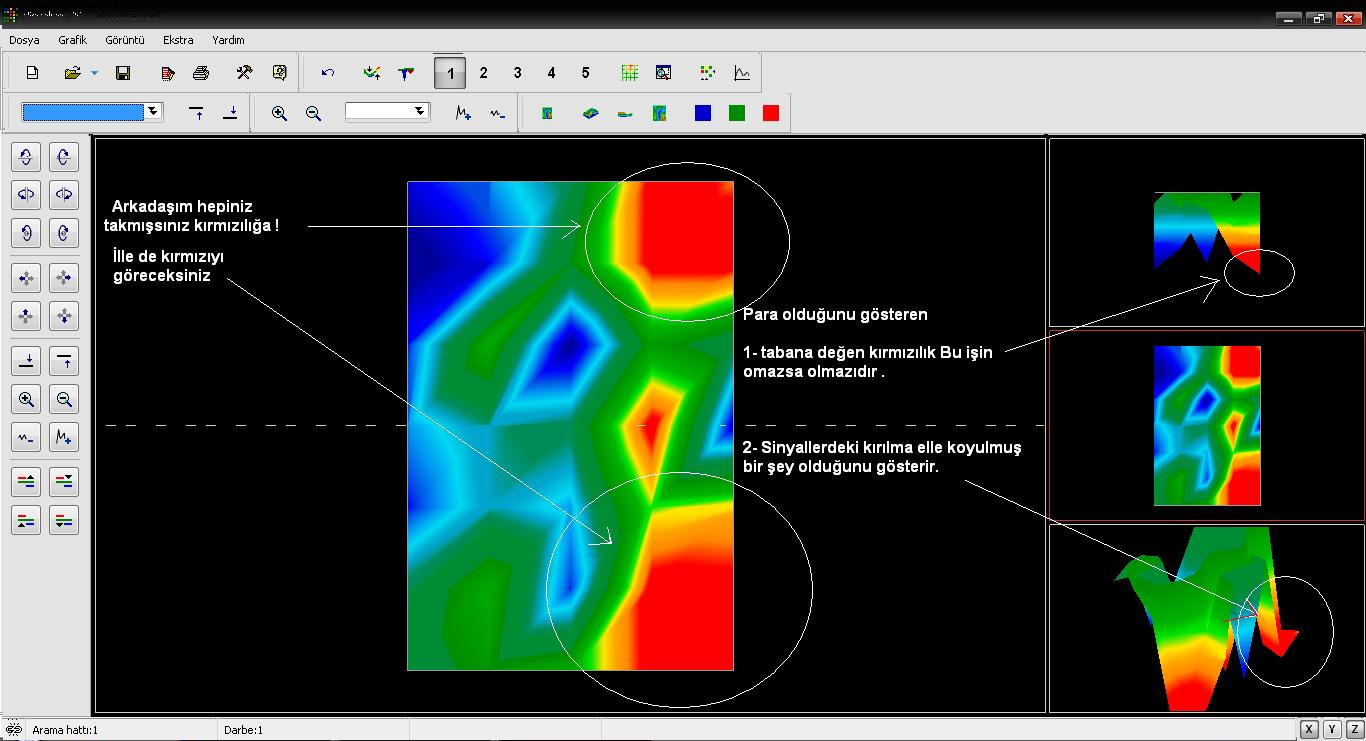Viewport: 1366px width, 741px height.
Task: Click the middle top-view thumbnail on right
Action: point(1206,426)
